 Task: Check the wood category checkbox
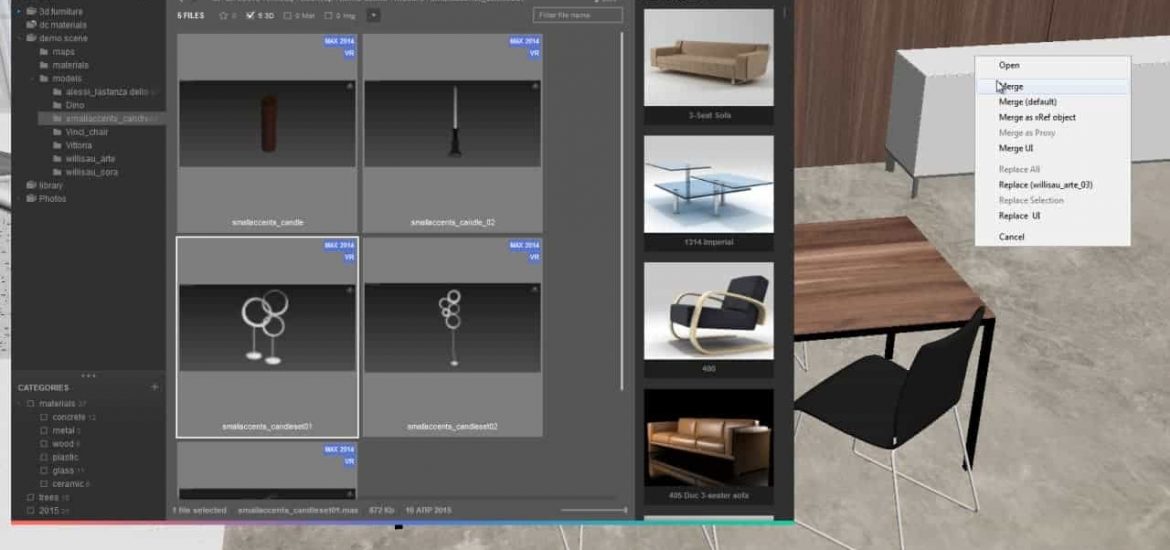click(x=44, y=443)
